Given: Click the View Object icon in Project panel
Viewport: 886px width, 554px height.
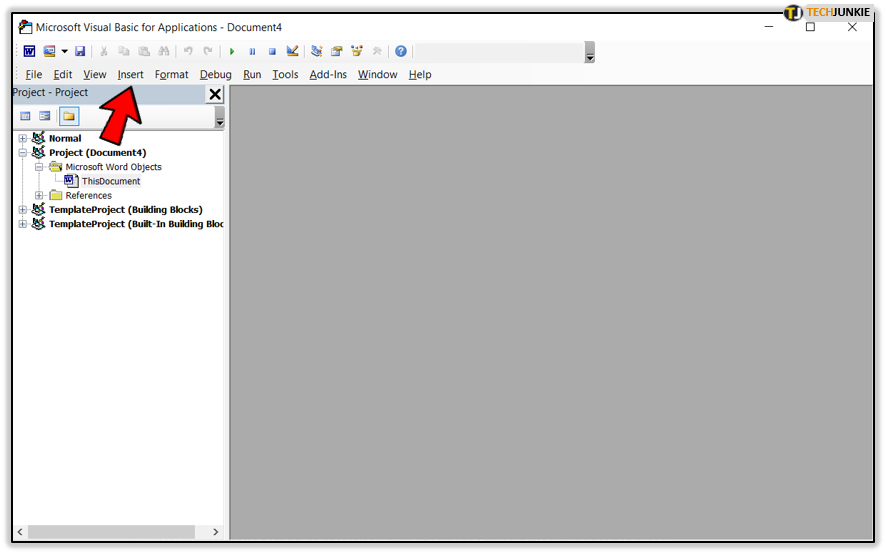Looking at the screenshot, I should [x=45, y=116].
